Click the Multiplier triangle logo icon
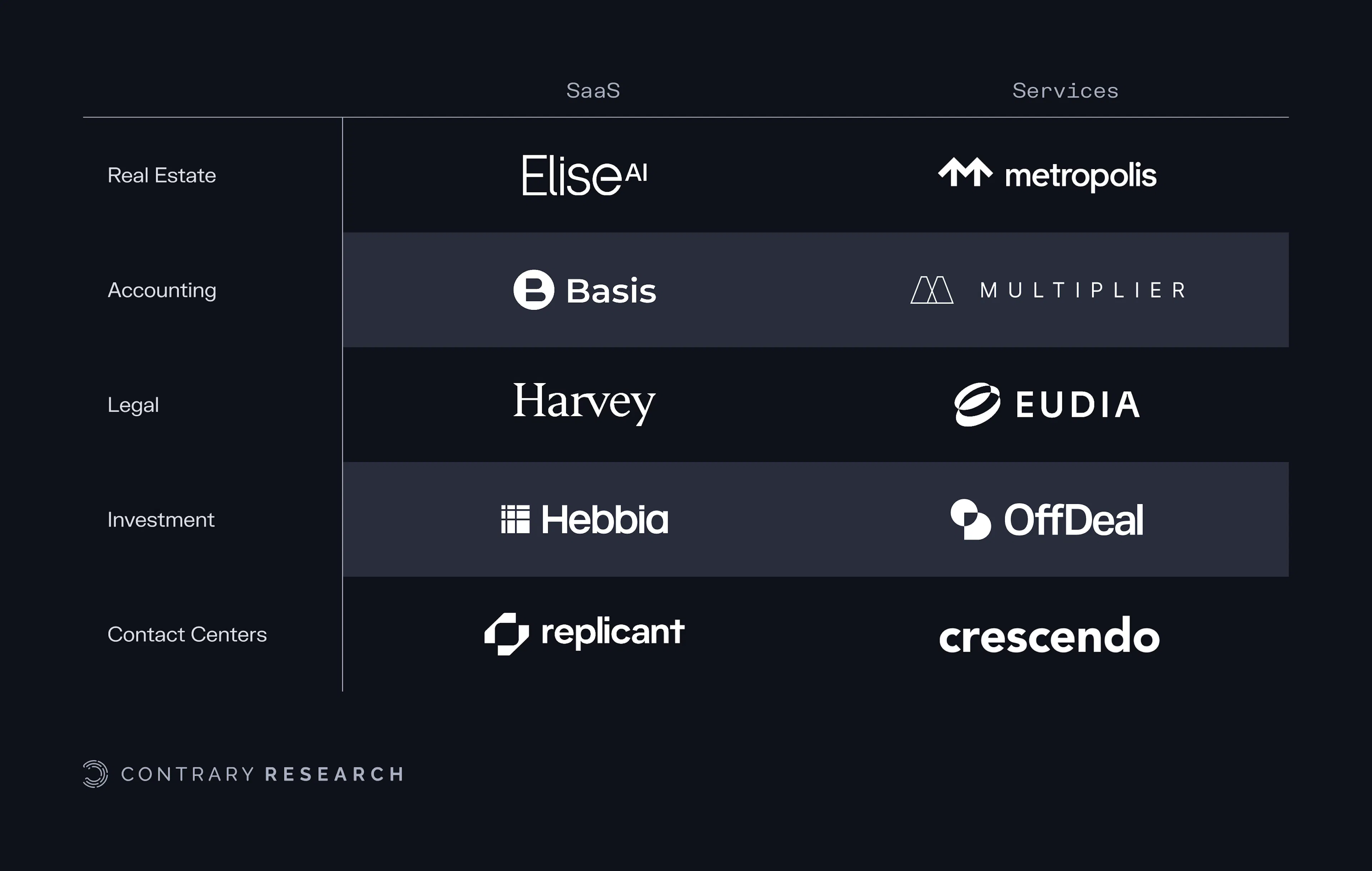The width and height of the screenshot is (1372, 871). point(931,290)
